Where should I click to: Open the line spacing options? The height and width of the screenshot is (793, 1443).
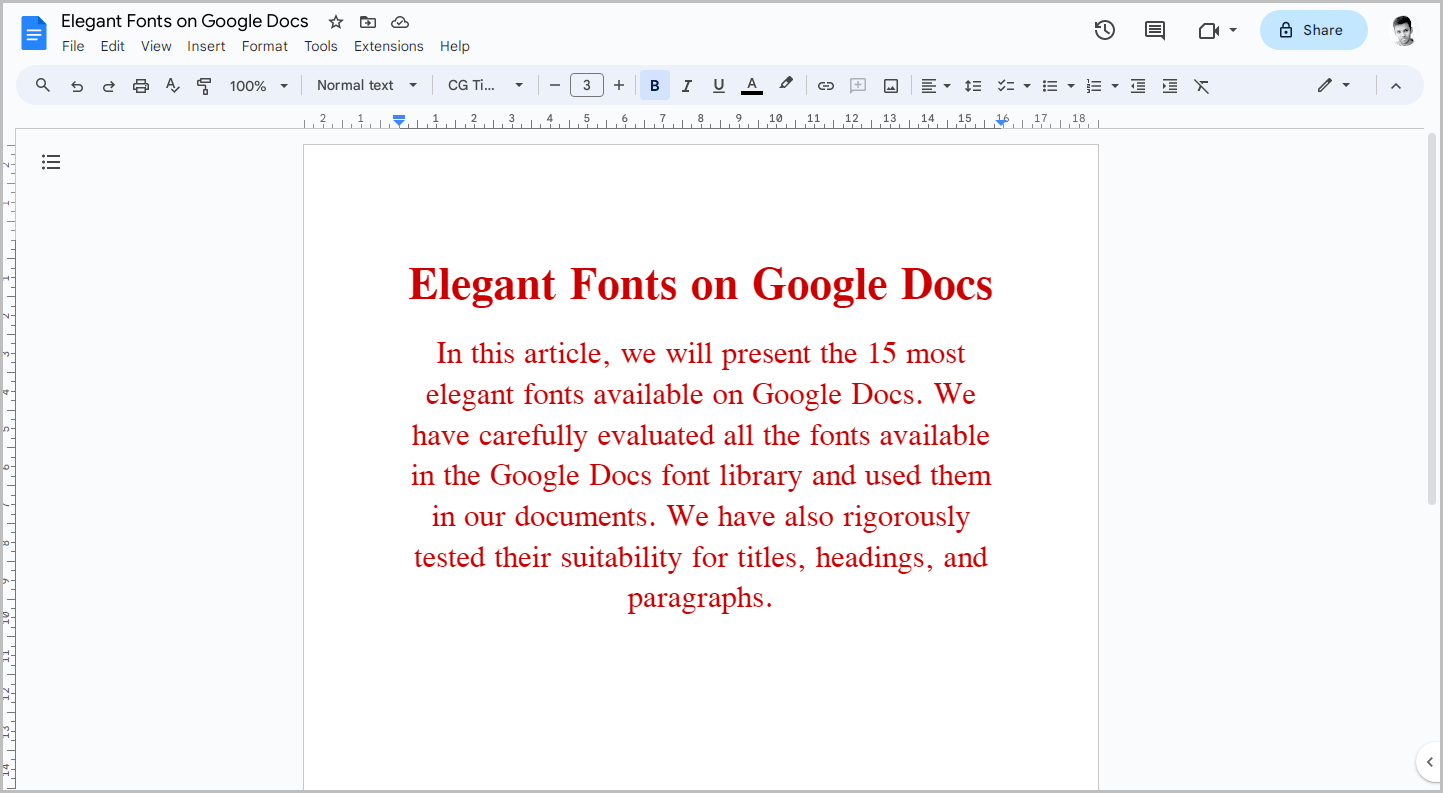(x=973, y=85)
